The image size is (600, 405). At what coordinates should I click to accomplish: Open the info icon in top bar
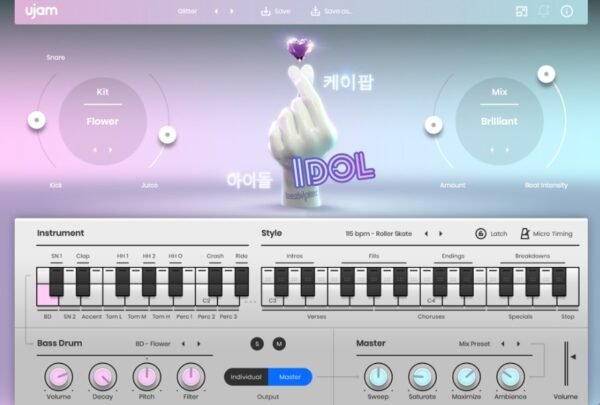pos(567,11)
